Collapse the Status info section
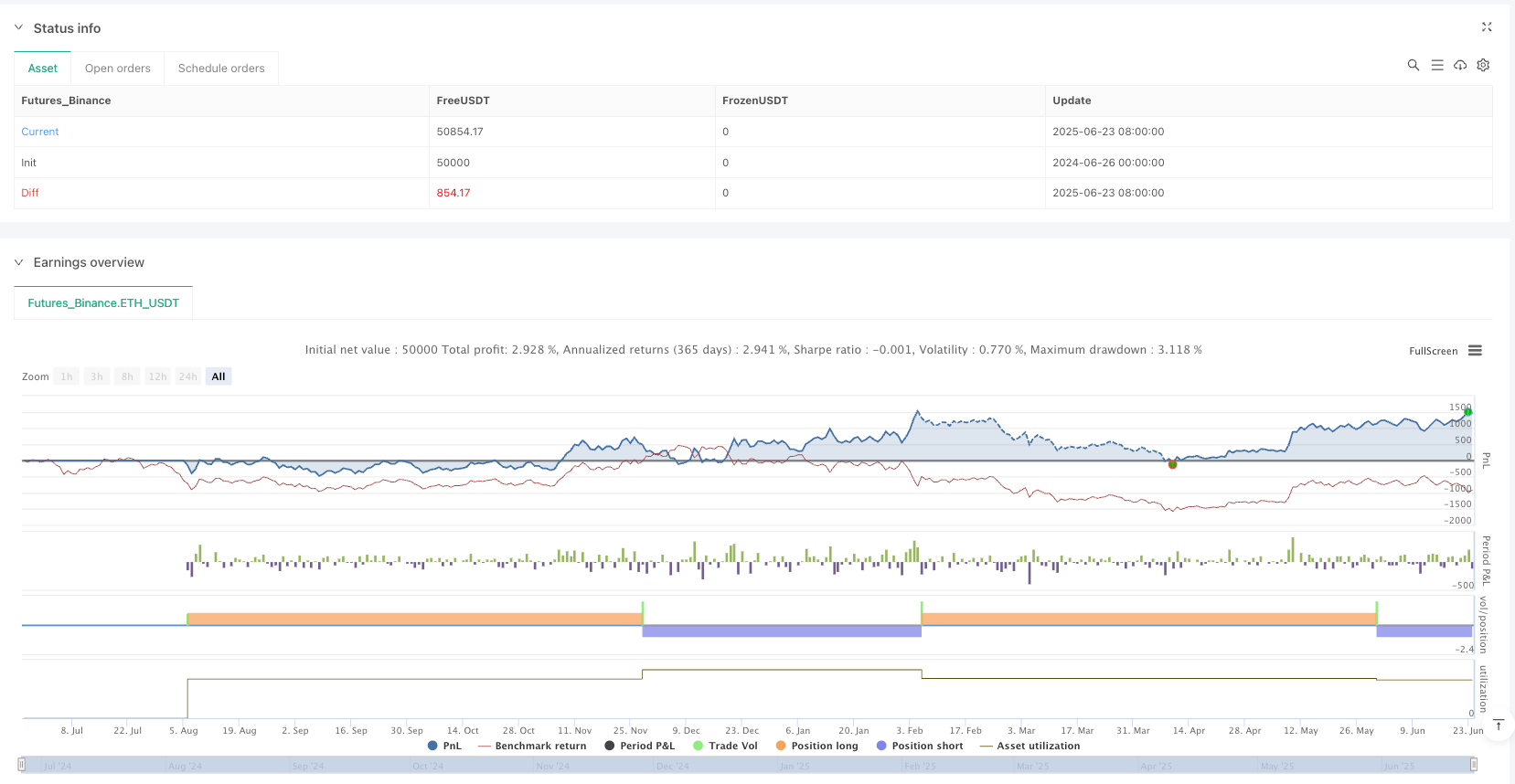The height and width of the screenshot is (784, 1515). click(18, 28)
